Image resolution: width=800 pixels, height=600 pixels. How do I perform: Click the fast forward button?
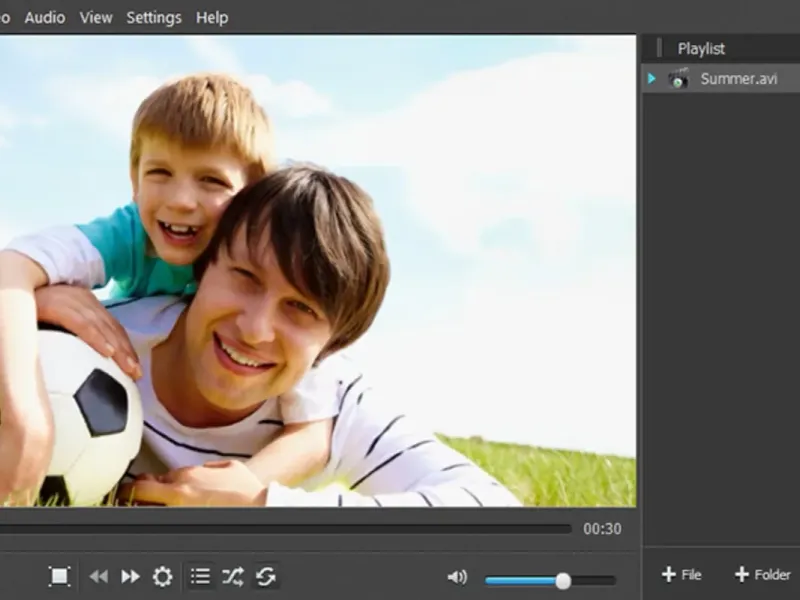click(x=130, y=576)
